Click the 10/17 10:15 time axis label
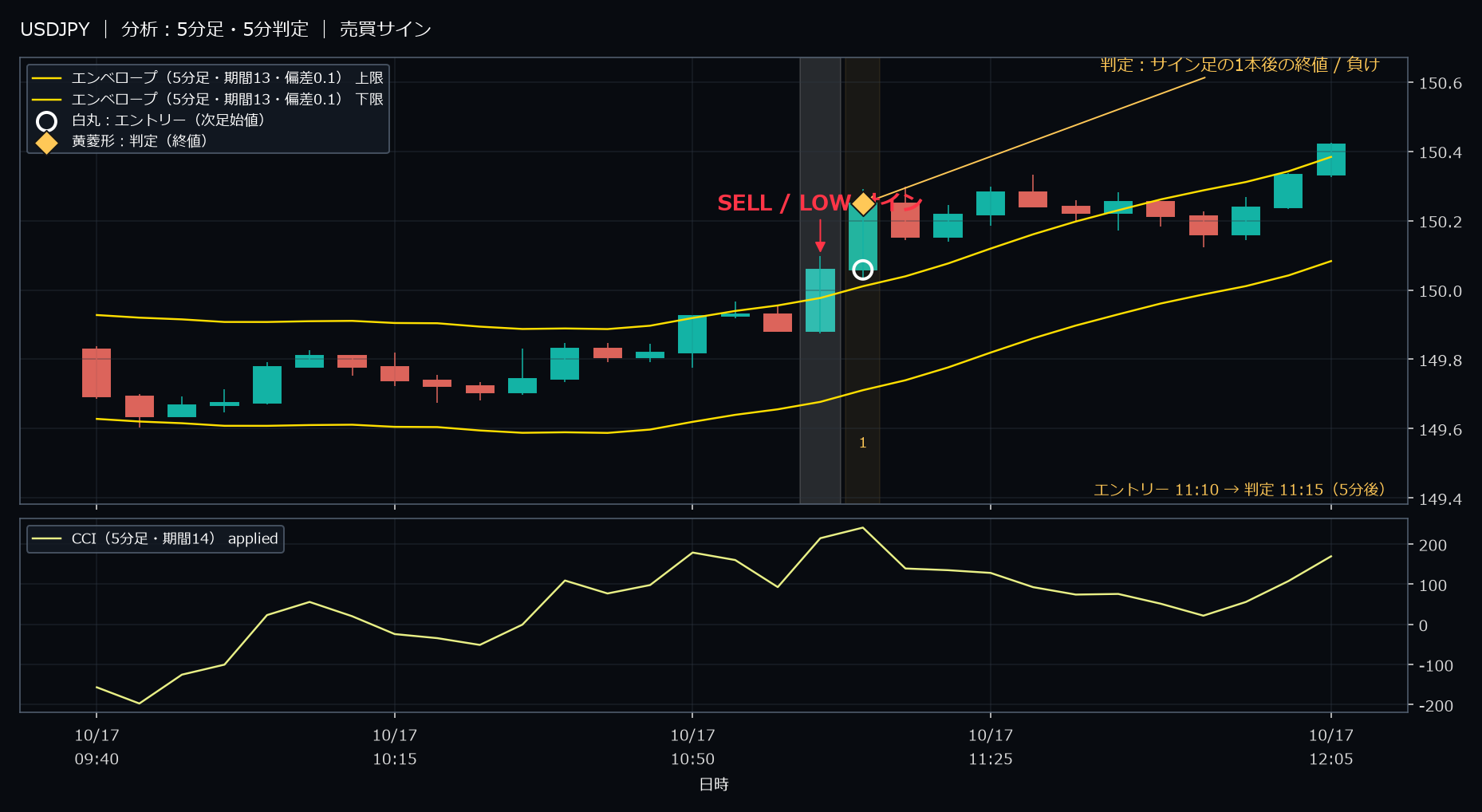 tap(395, 747)
